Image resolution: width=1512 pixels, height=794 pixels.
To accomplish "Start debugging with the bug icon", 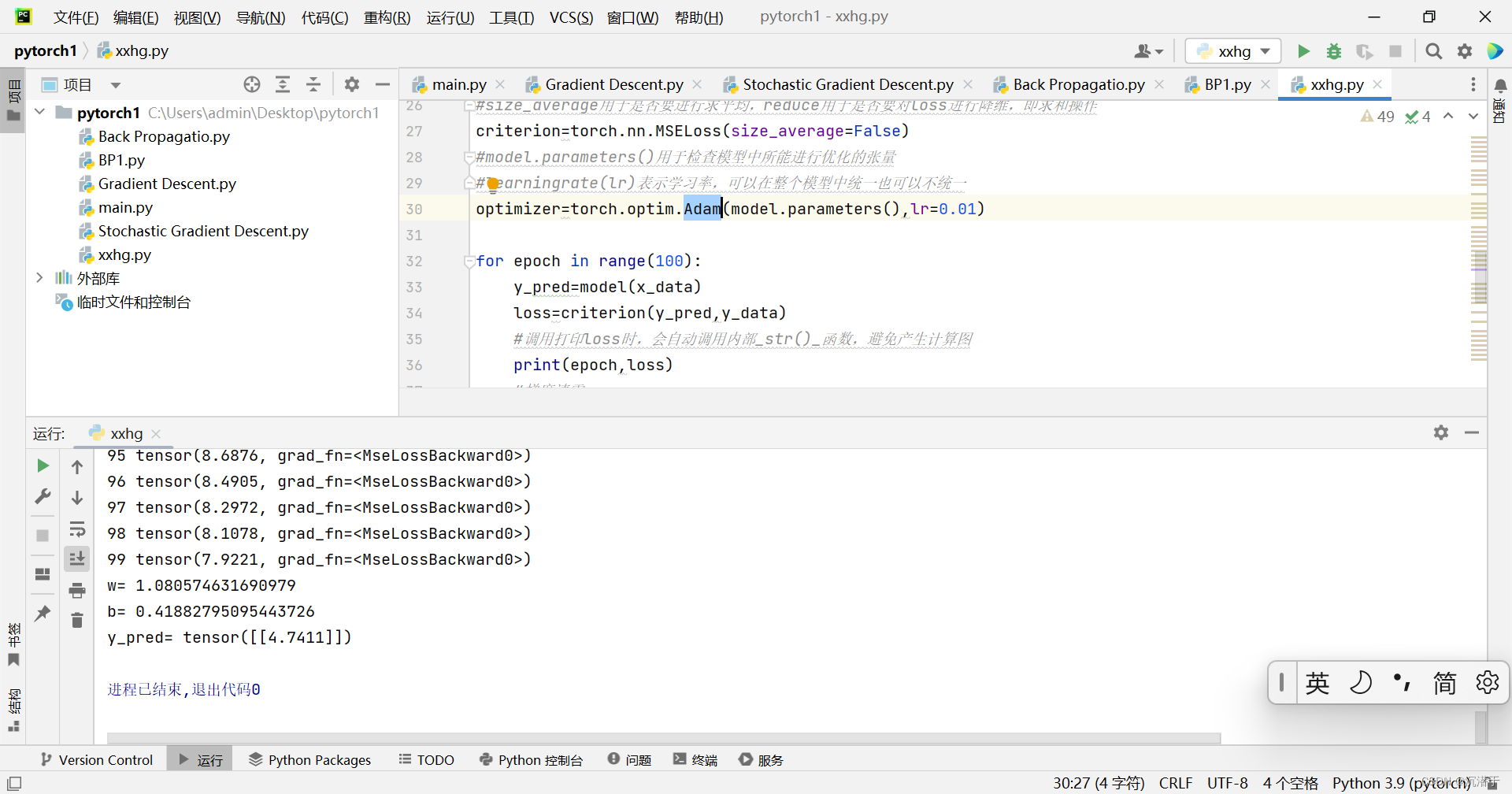I will [x=1334, y=50].
